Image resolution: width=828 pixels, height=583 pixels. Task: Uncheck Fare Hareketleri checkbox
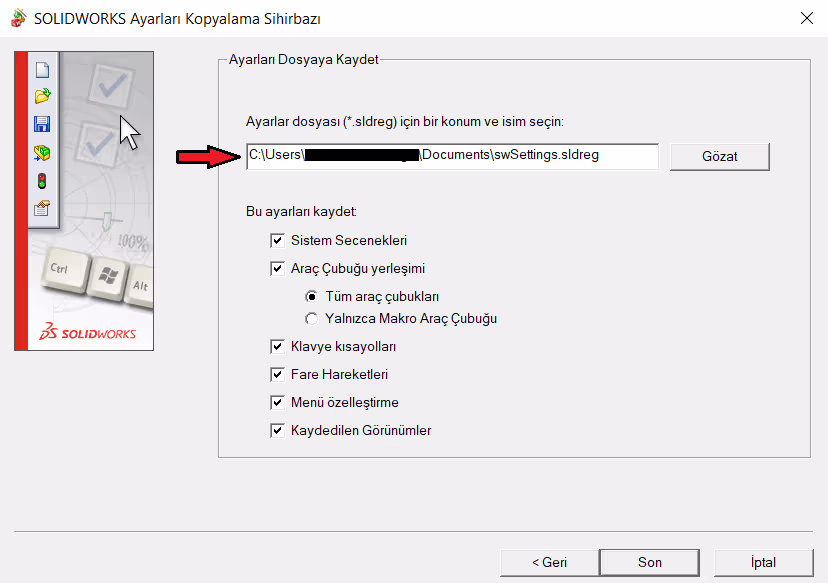[x=277, y=375]
